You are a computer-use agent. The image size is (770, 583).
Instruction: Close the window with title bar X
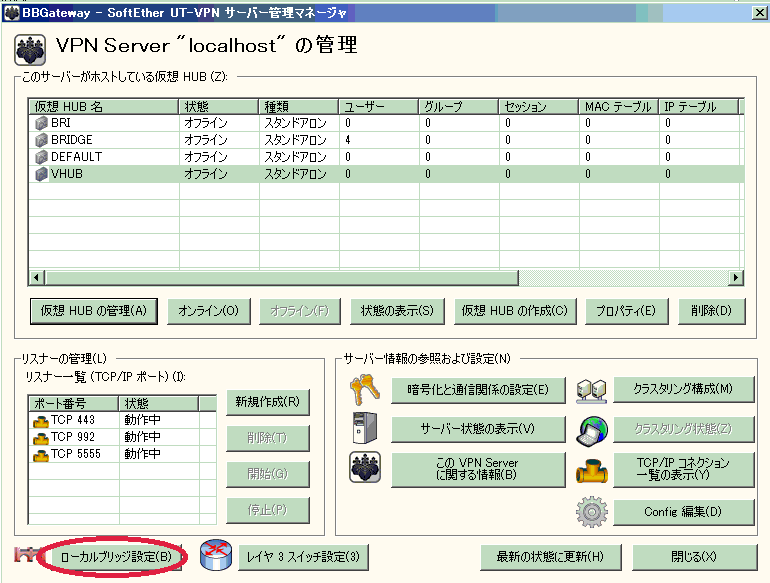[759, 13]
